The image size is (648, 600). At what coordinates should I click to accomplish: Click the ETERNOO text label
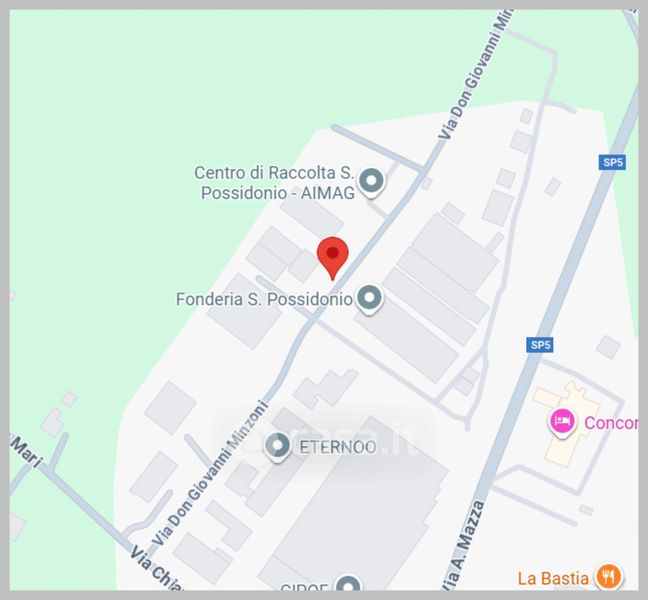pos(338,447)
